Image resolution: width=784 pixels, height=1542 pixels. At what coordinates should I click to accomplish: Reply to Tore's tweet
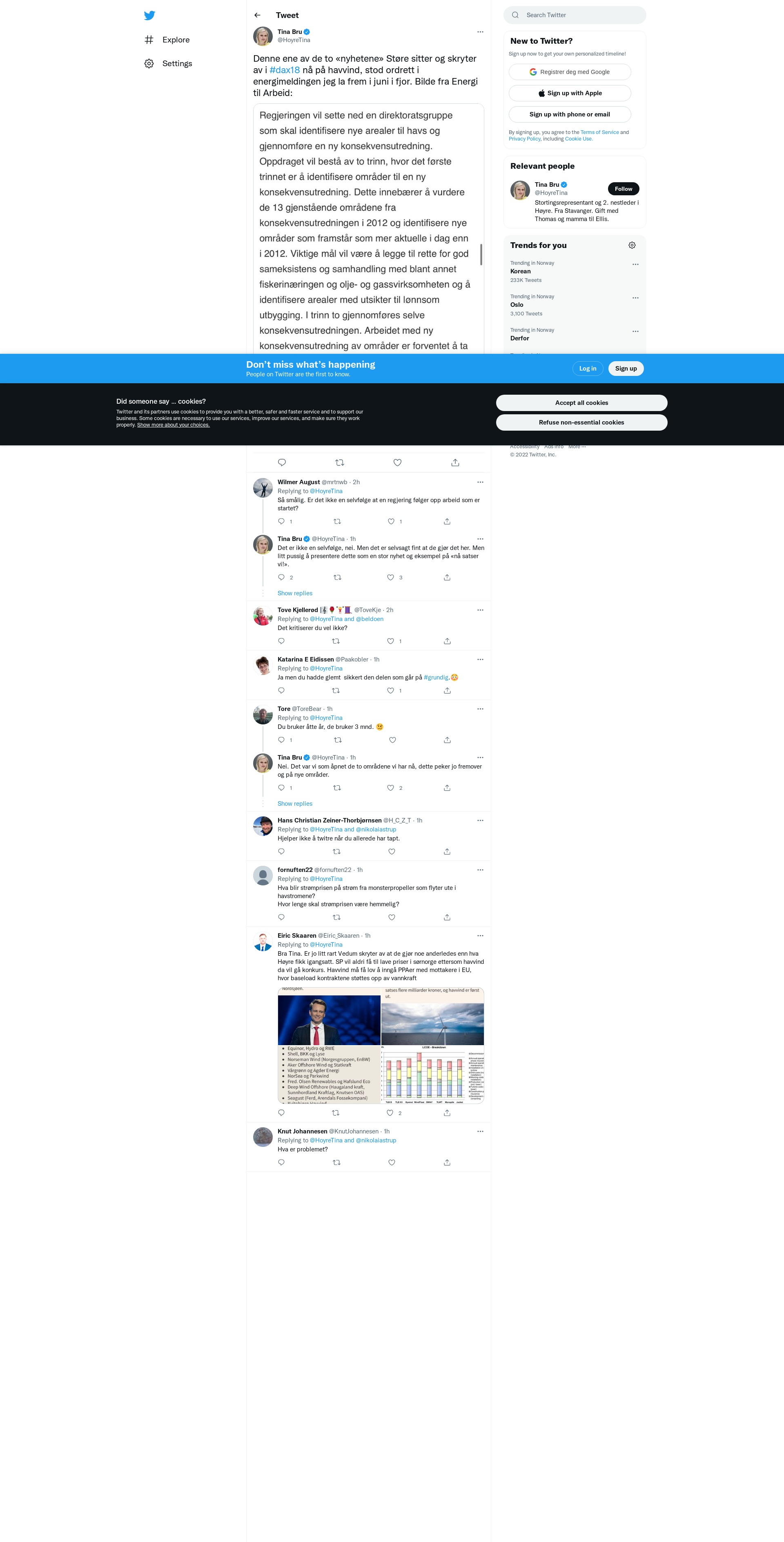(281, 740)
